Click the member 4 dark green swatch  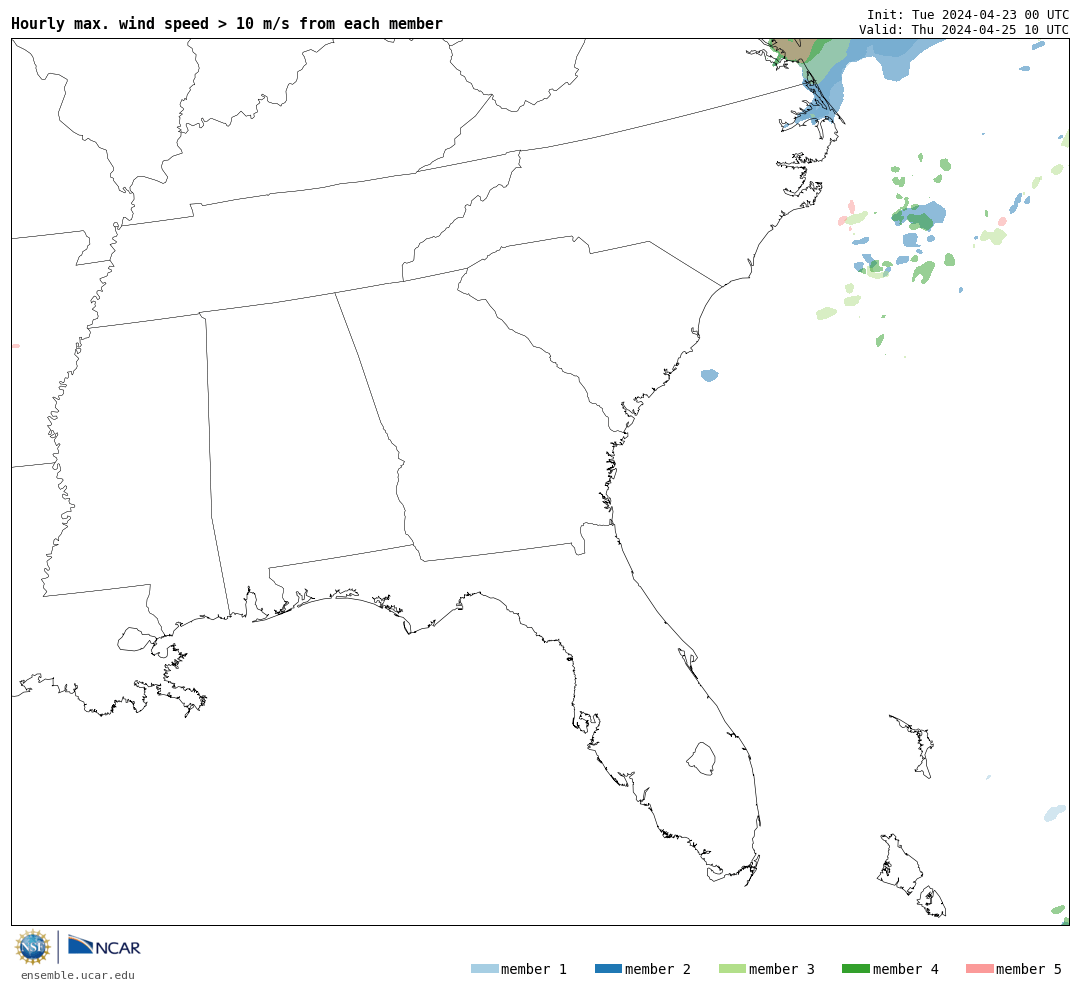[x=855, y=968]
